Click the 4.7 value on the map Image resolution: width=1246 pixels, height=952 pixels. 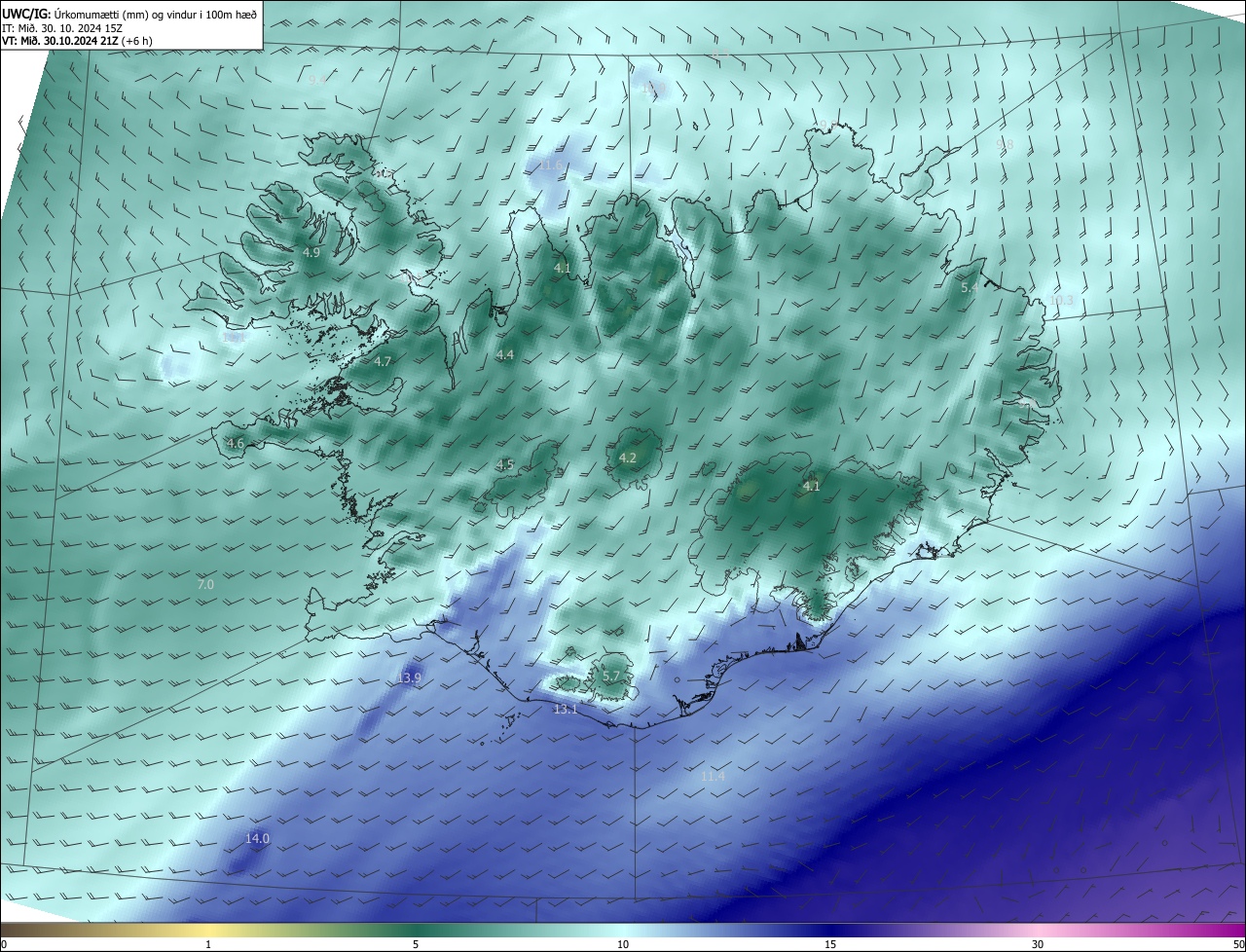pyautogui.click(x=383, y=361)
